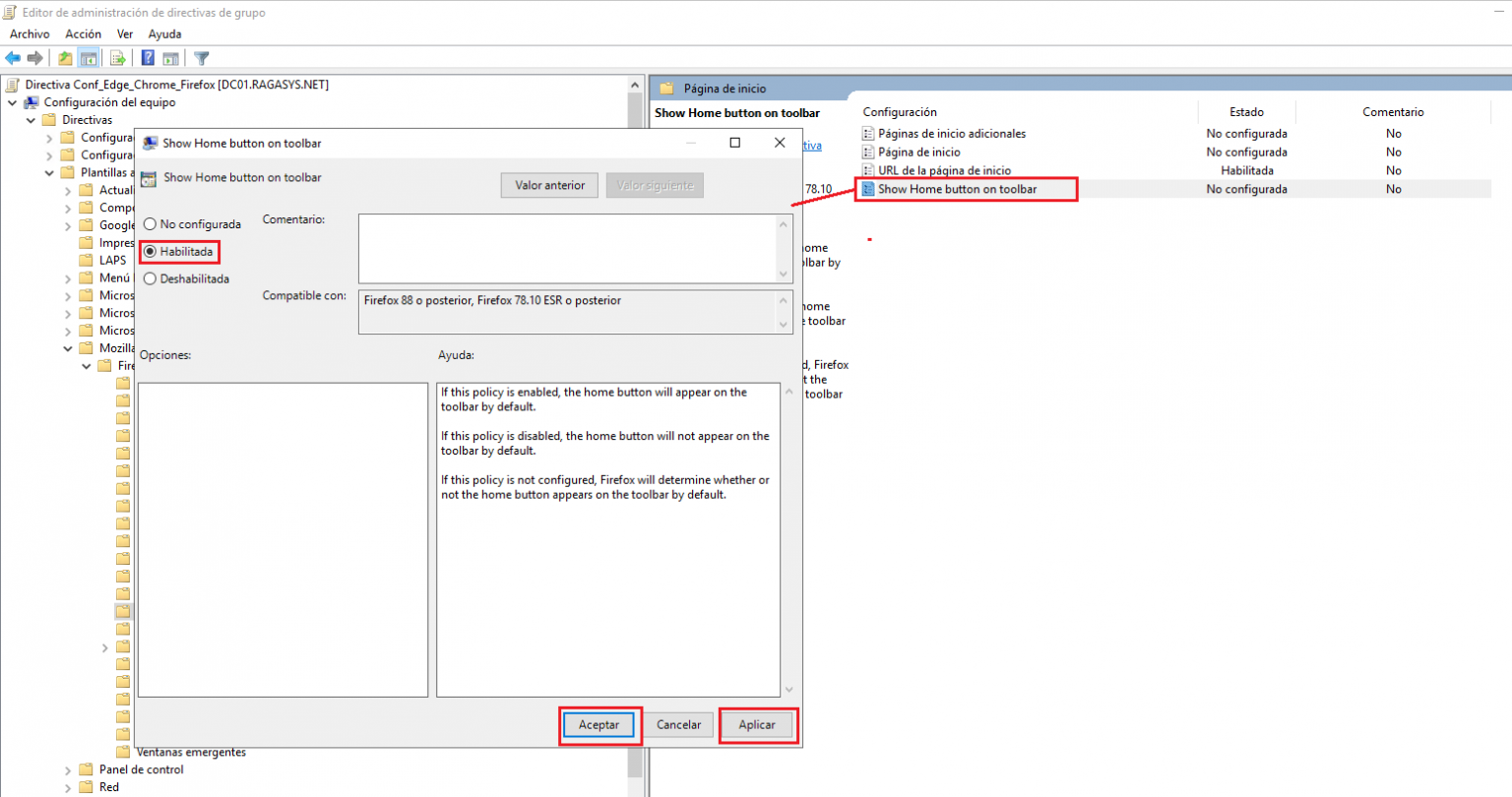
Task: Click the Valor anterior button
Action: (x=548, y=185)
